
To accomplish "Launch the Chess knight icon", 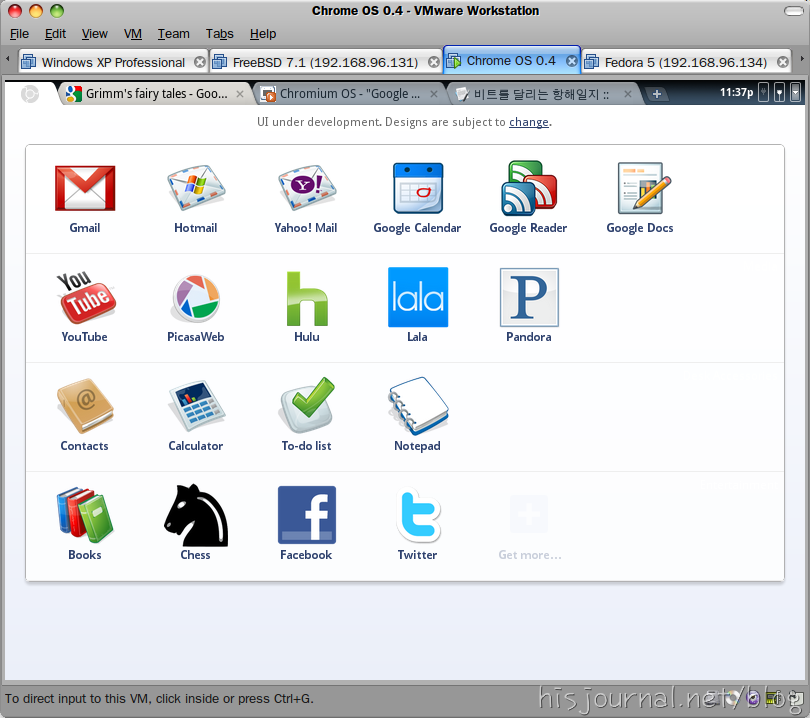I will pos(196,515).
